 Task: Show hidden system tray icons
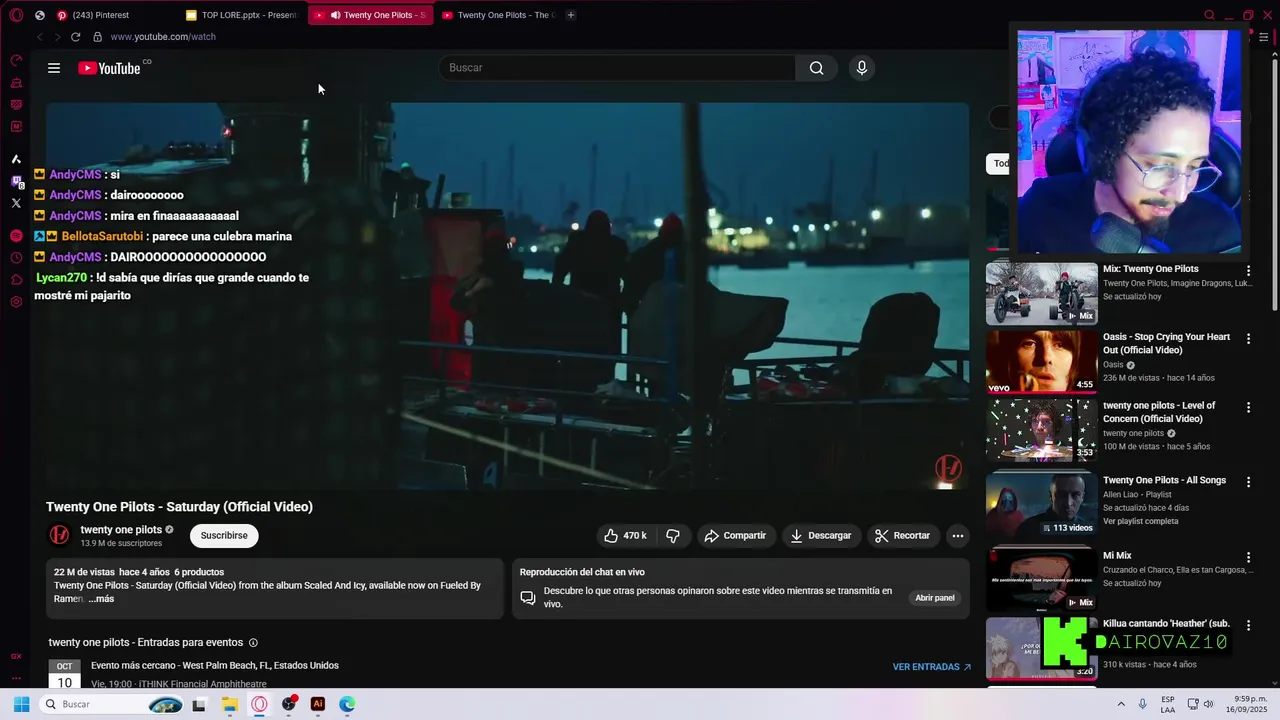click(x=1120, y=704)
